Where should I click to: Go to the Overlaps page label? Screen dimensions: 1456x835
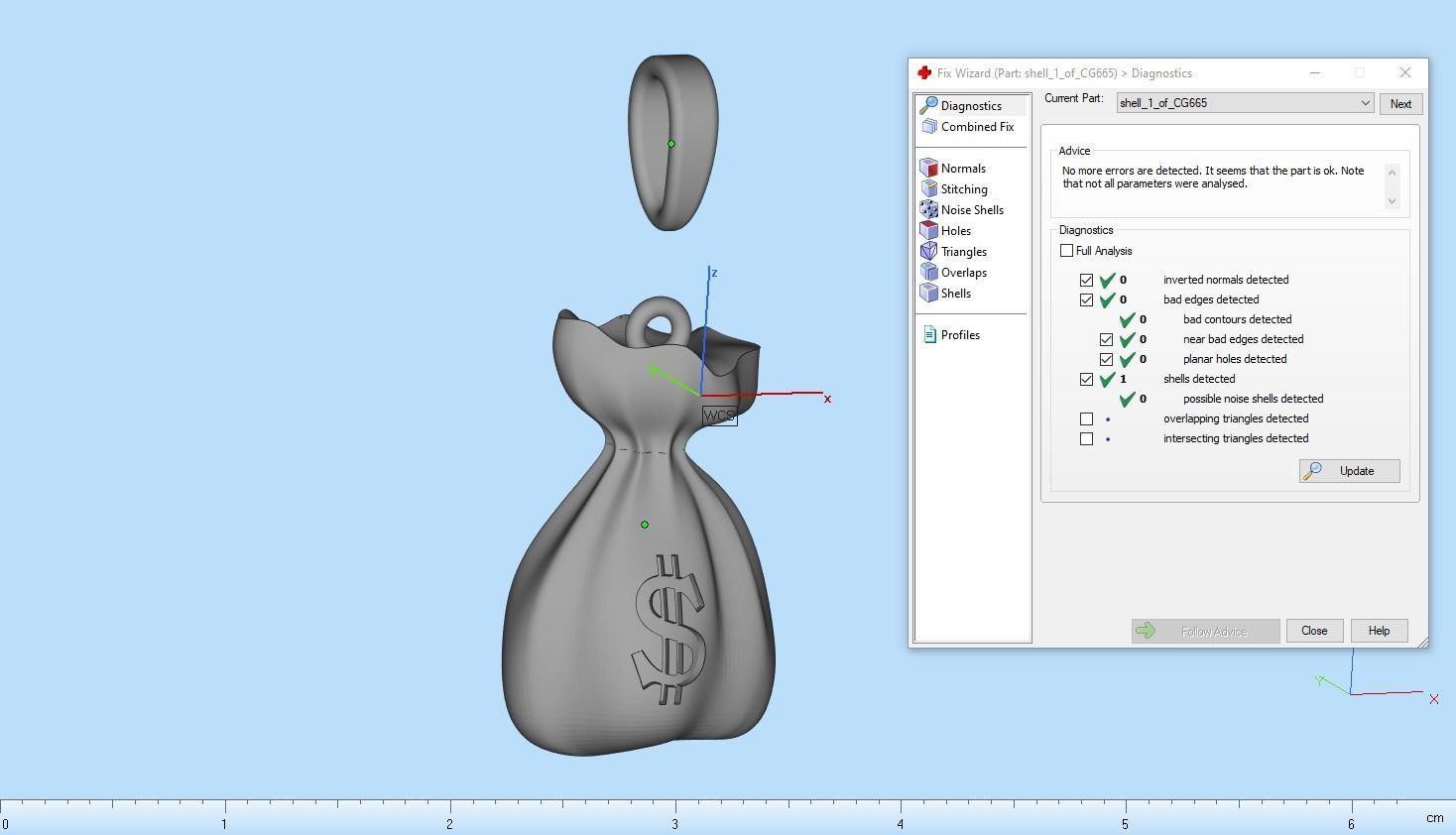click(964, 273)
